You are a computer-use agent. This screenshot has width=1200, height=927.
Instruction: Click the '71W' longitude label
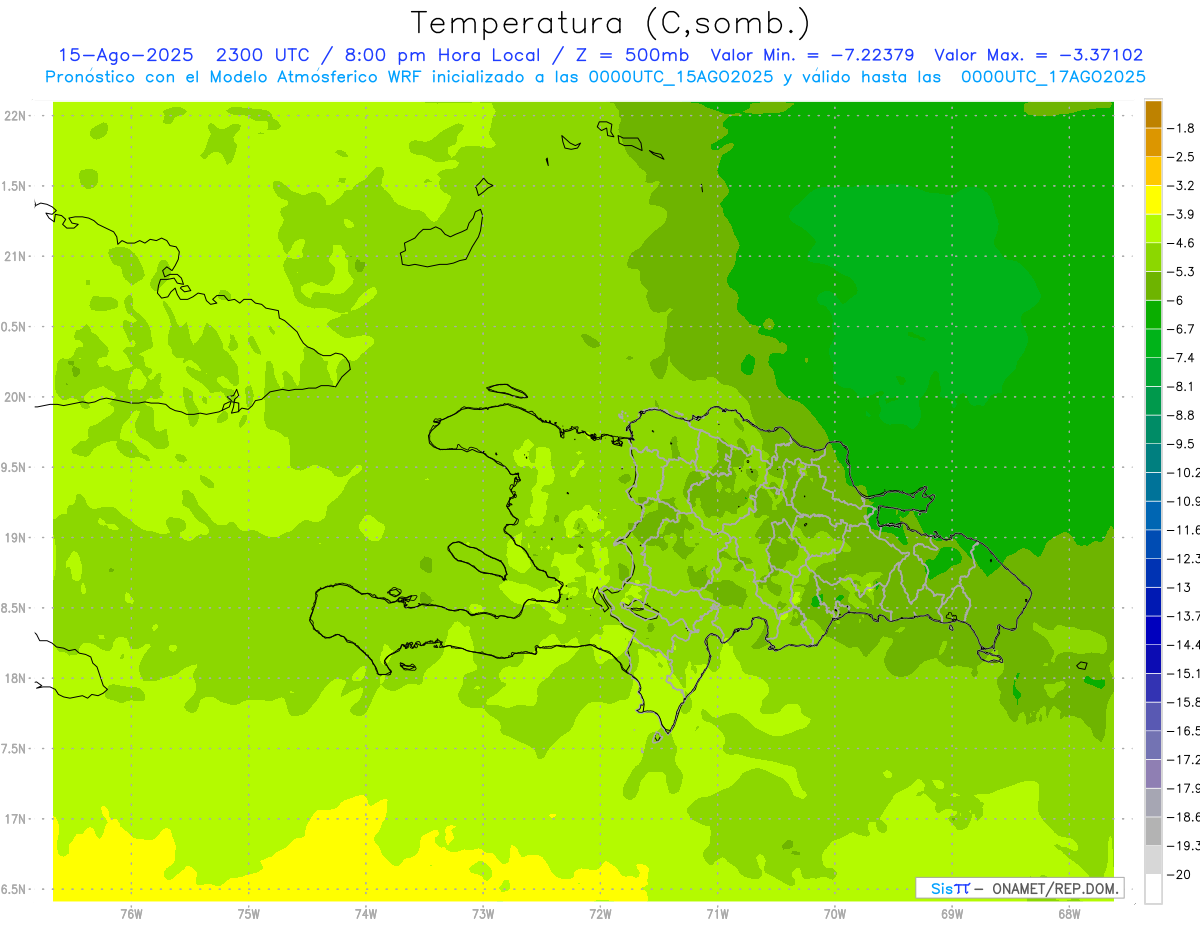coord(717,914)
